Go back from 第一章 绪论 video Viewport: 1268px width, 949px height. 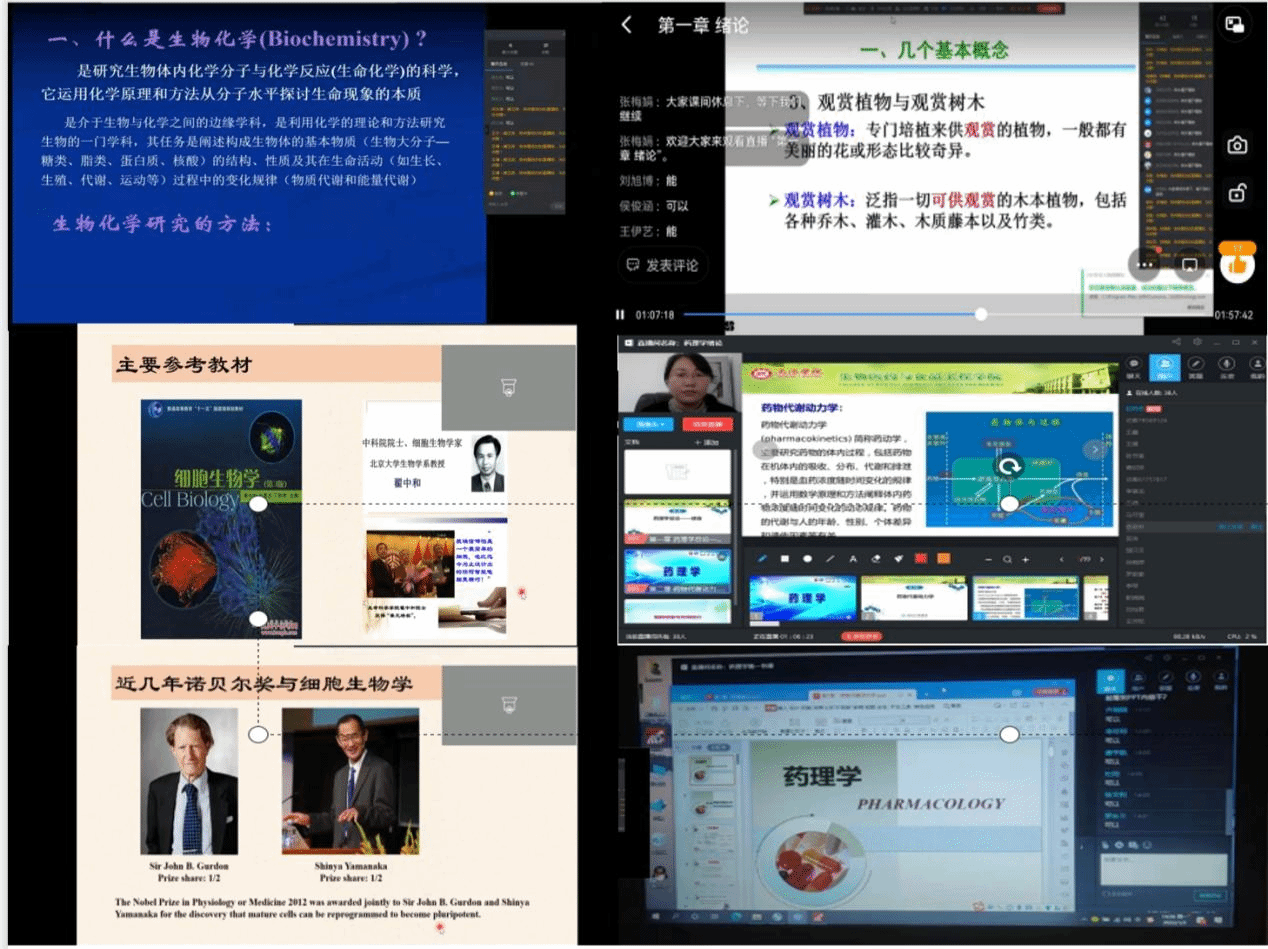(627, 25)
